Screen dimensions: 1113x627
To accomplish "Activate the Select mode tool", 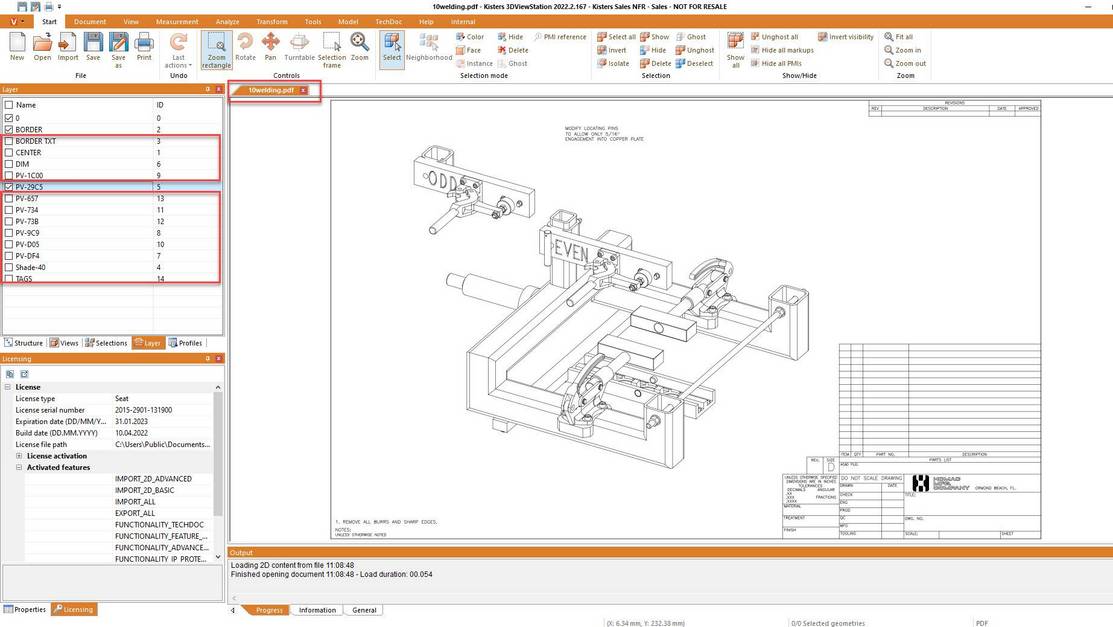I will (392, 48).
